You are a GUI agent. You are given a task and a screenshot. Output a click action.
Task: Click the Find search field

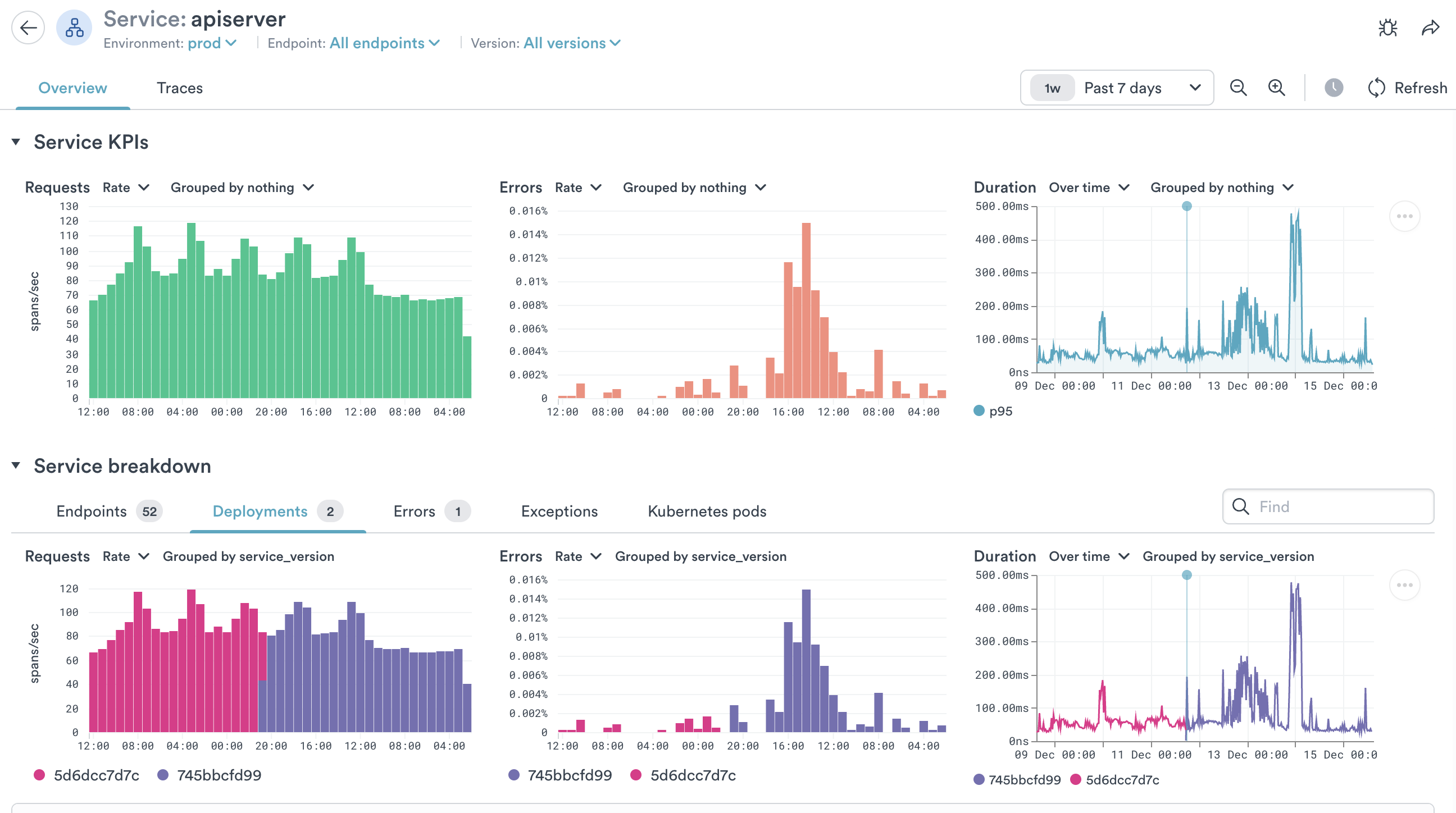point(1328,506)
